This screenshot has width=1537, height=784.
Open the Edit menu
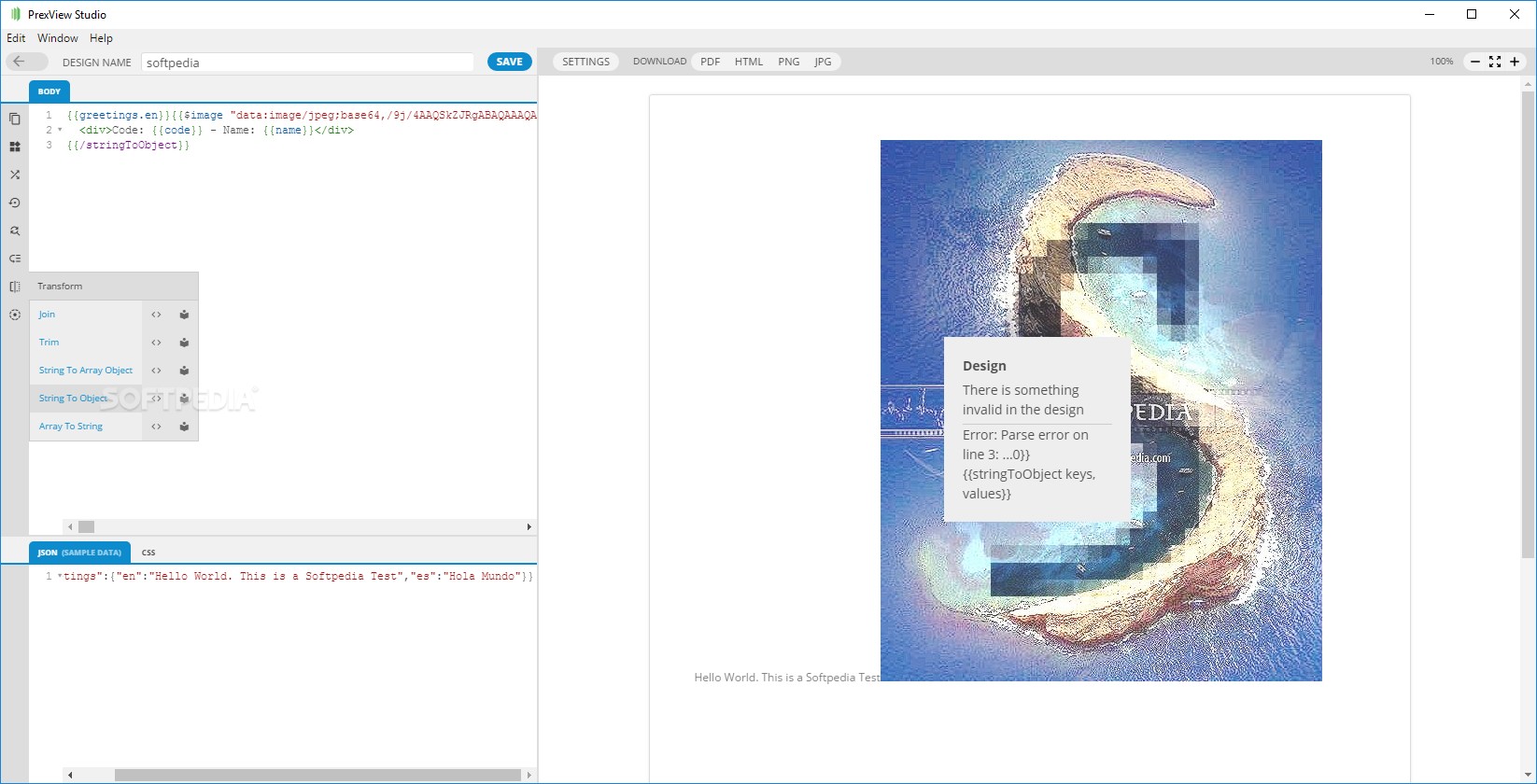[16, 38]
